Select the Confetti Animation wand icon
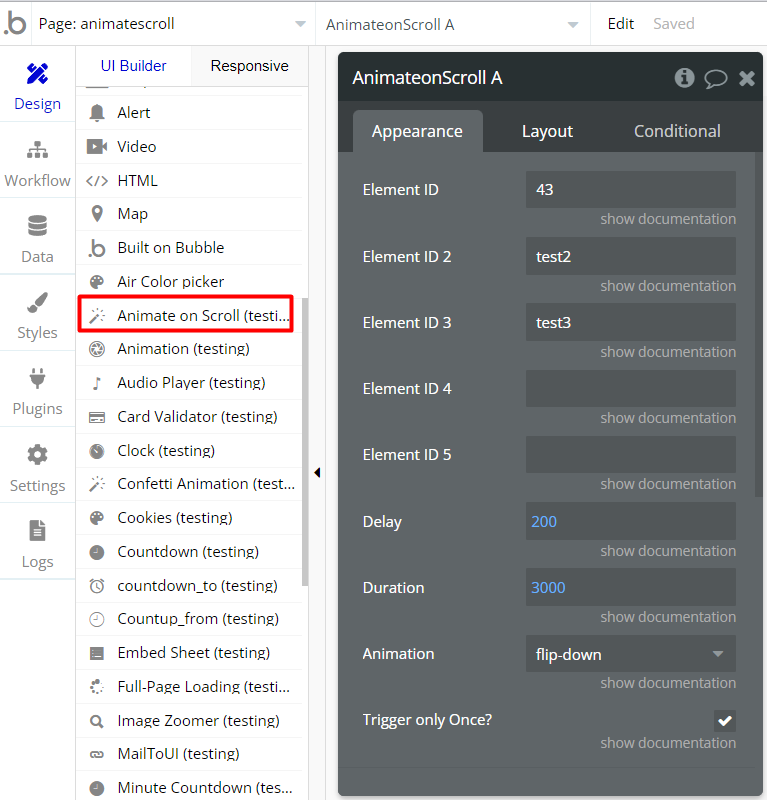This screenshot has width=767, height=800. click(x=97, y=484)
